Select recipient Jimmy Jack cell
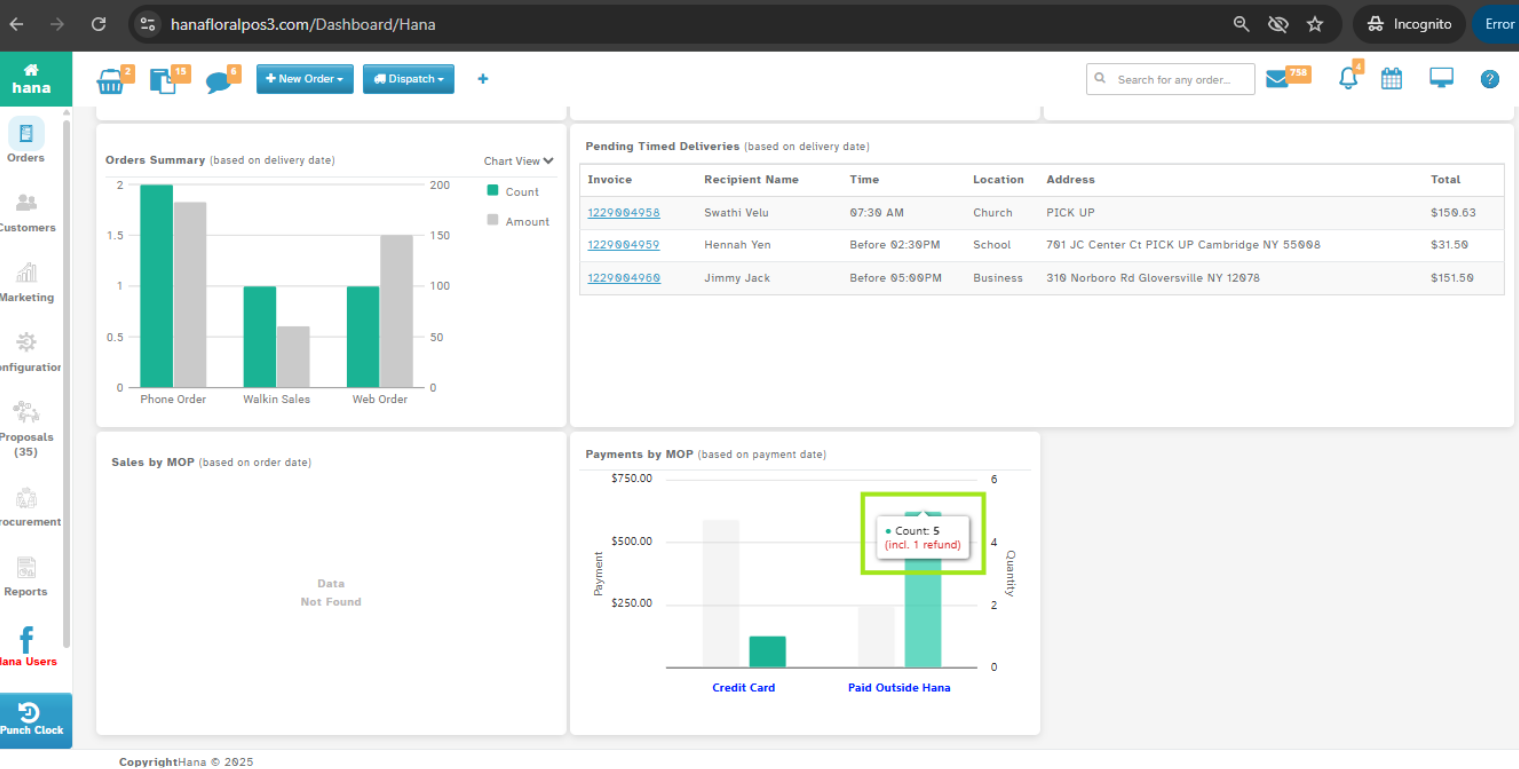This screenshot has width=1519, height=769. pos(737,278)
